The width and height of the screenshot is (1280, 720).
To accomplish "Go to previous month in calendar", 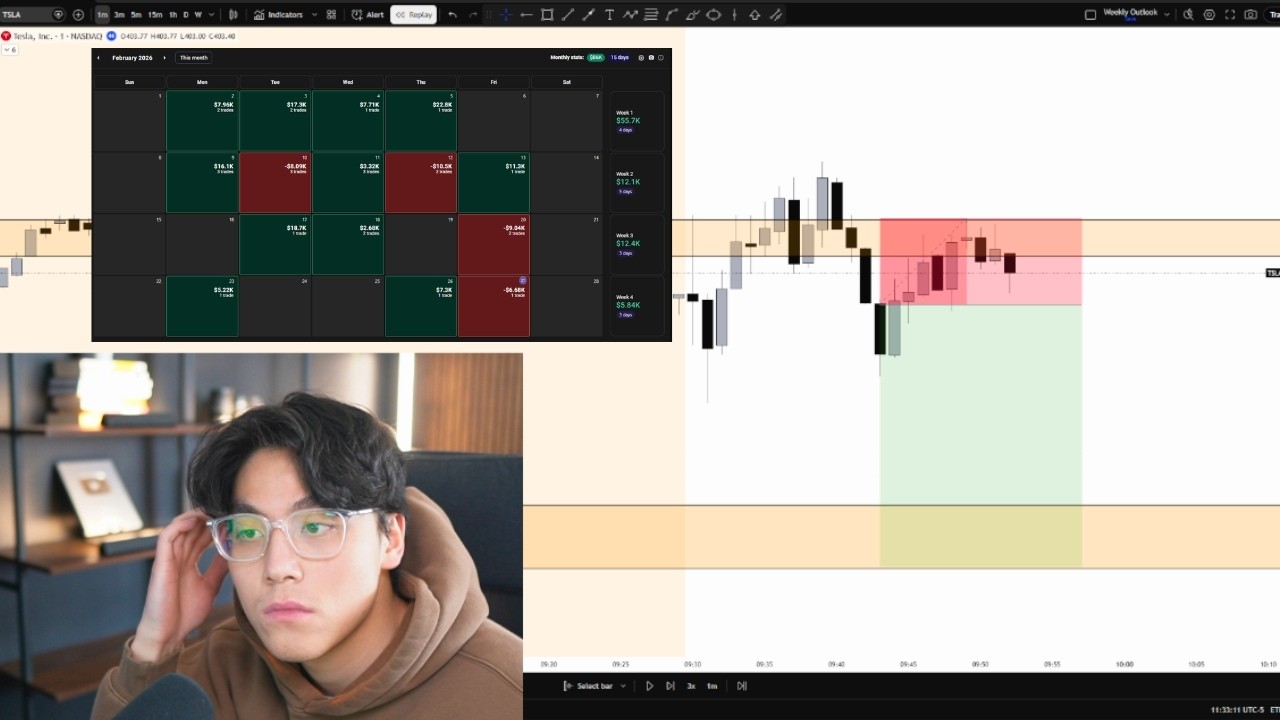I will pos(98,58).
